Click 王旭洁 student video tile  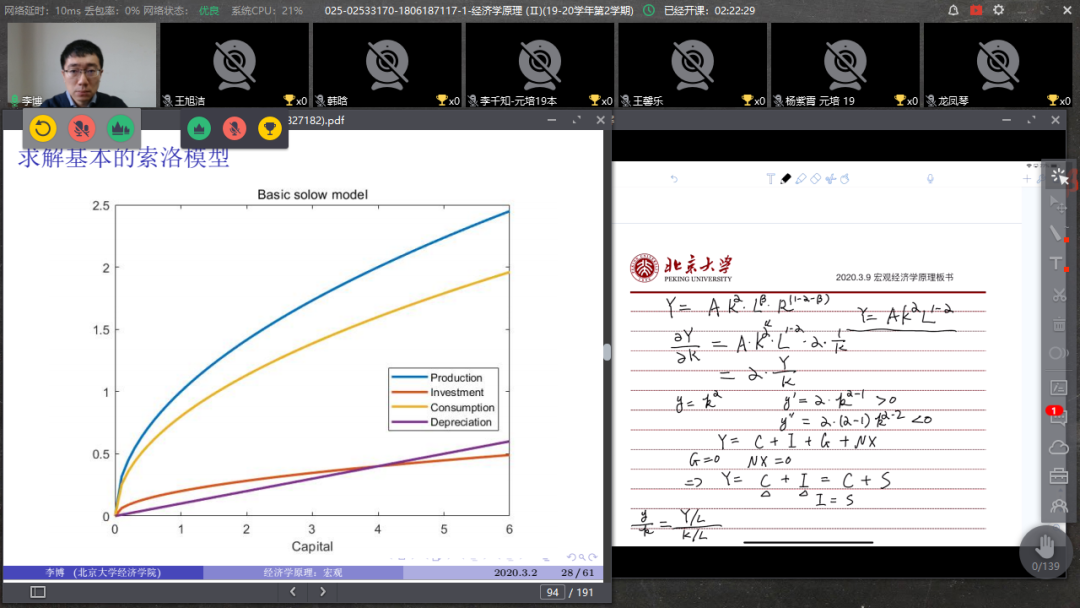[x=233, y=64]
